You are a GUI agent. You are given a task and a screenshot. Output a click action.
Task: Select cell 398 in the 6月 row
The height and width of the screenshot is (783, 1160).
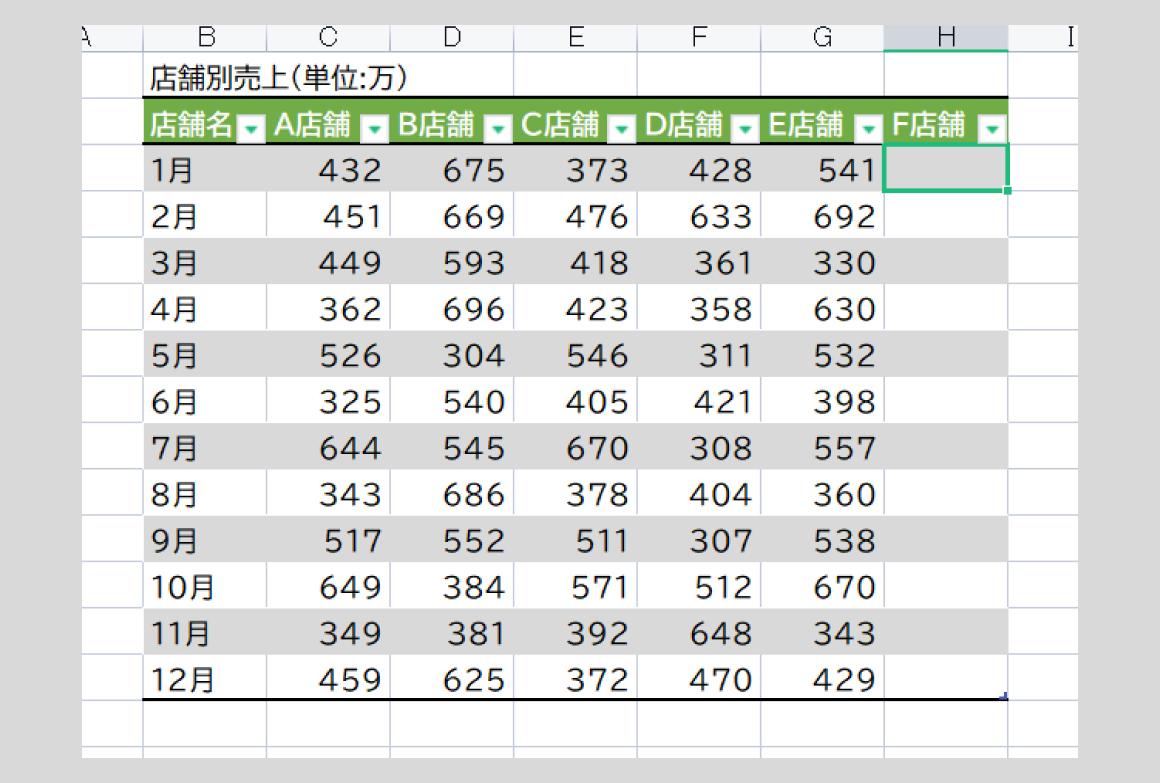pos(823,400)
